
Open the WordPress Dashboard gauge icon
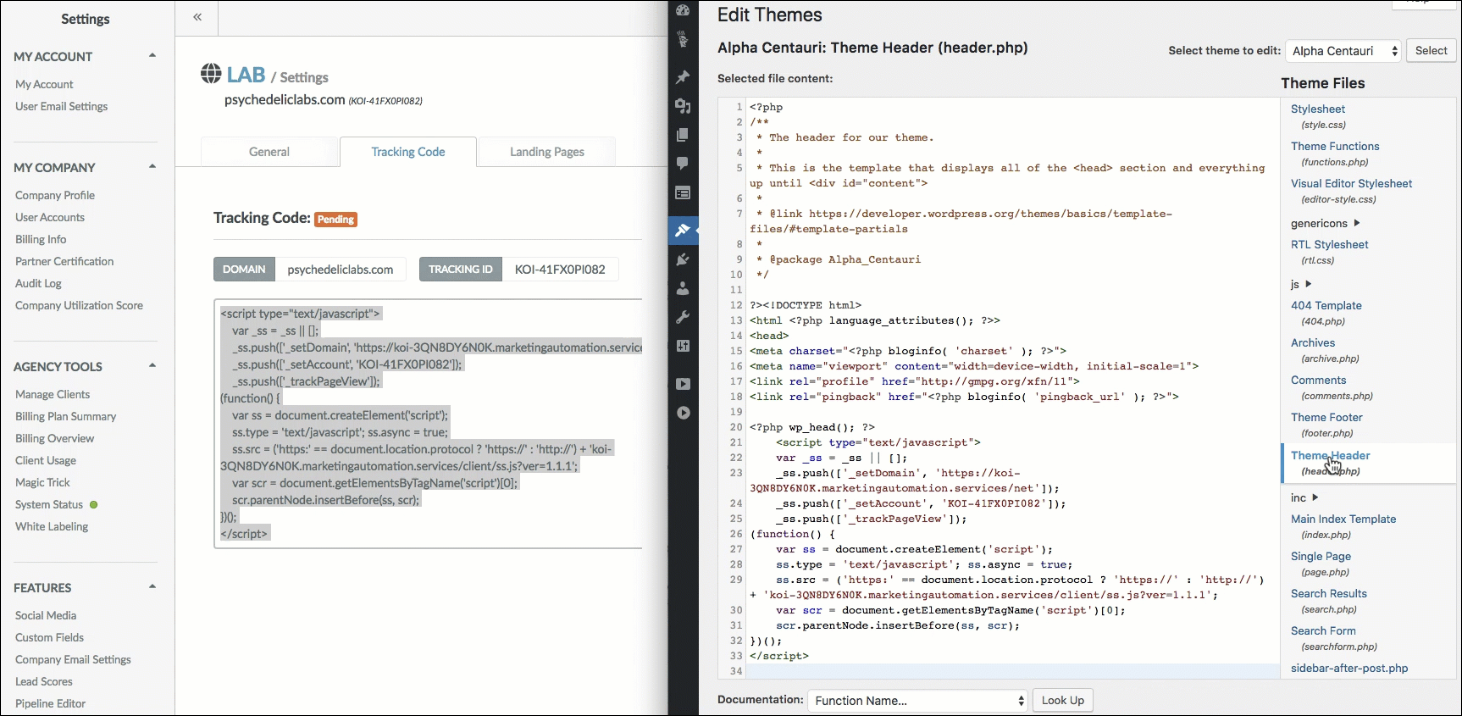(x=683, y=11)
